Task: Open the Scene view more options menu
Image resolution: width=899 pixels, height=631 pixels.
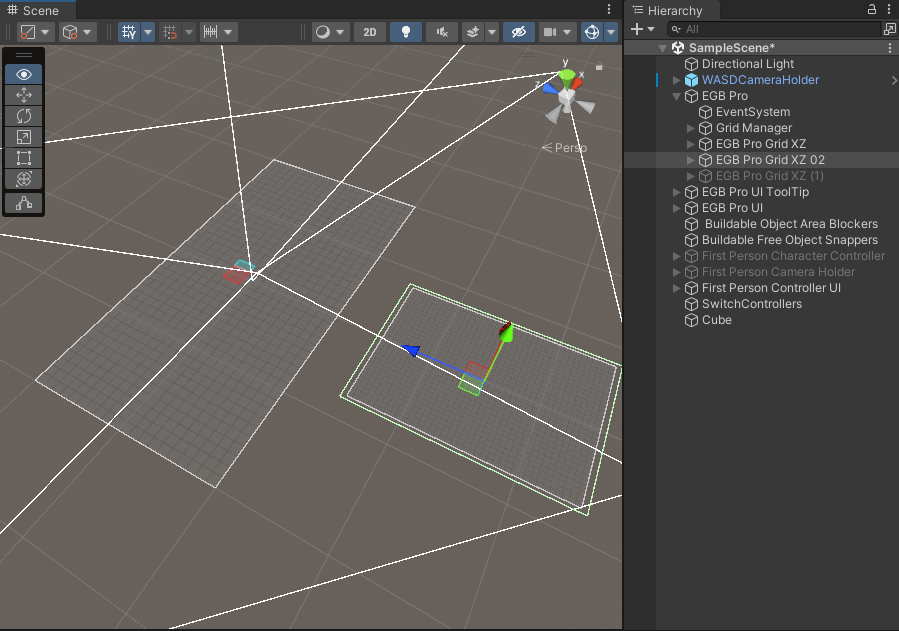Action: point(609,9)
